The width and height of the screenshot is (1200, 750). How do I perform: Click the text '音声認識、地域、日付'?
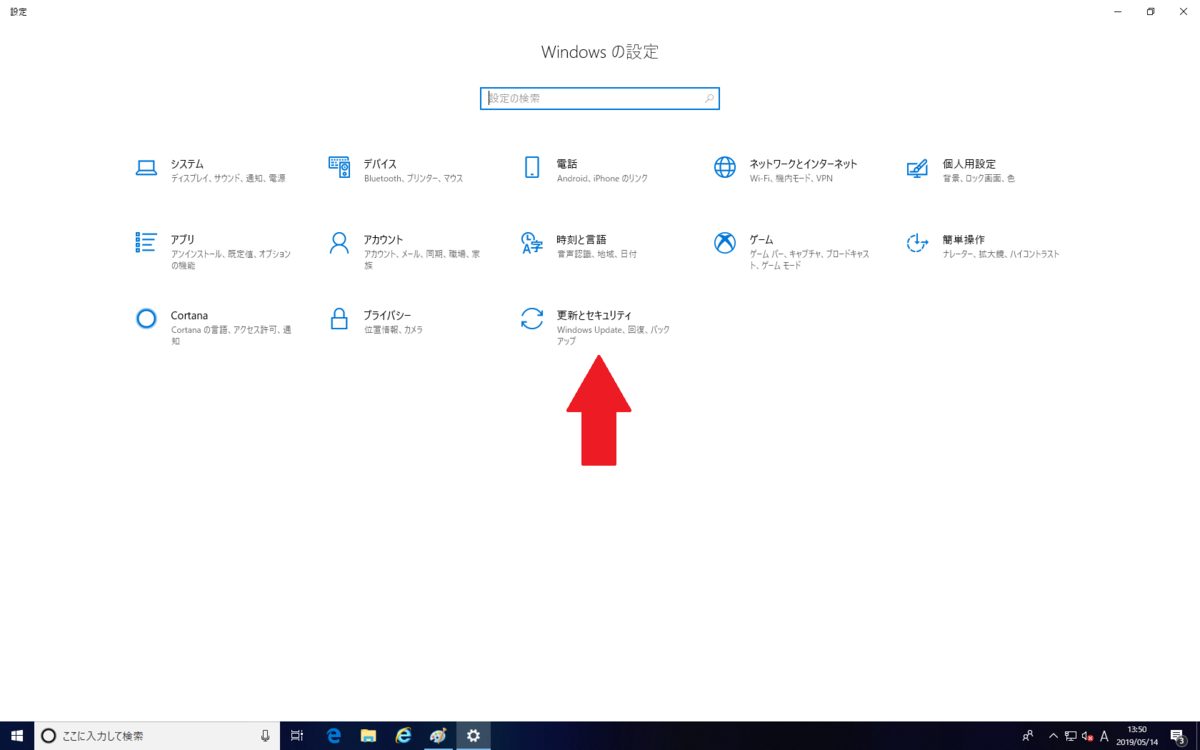point(596,254)
